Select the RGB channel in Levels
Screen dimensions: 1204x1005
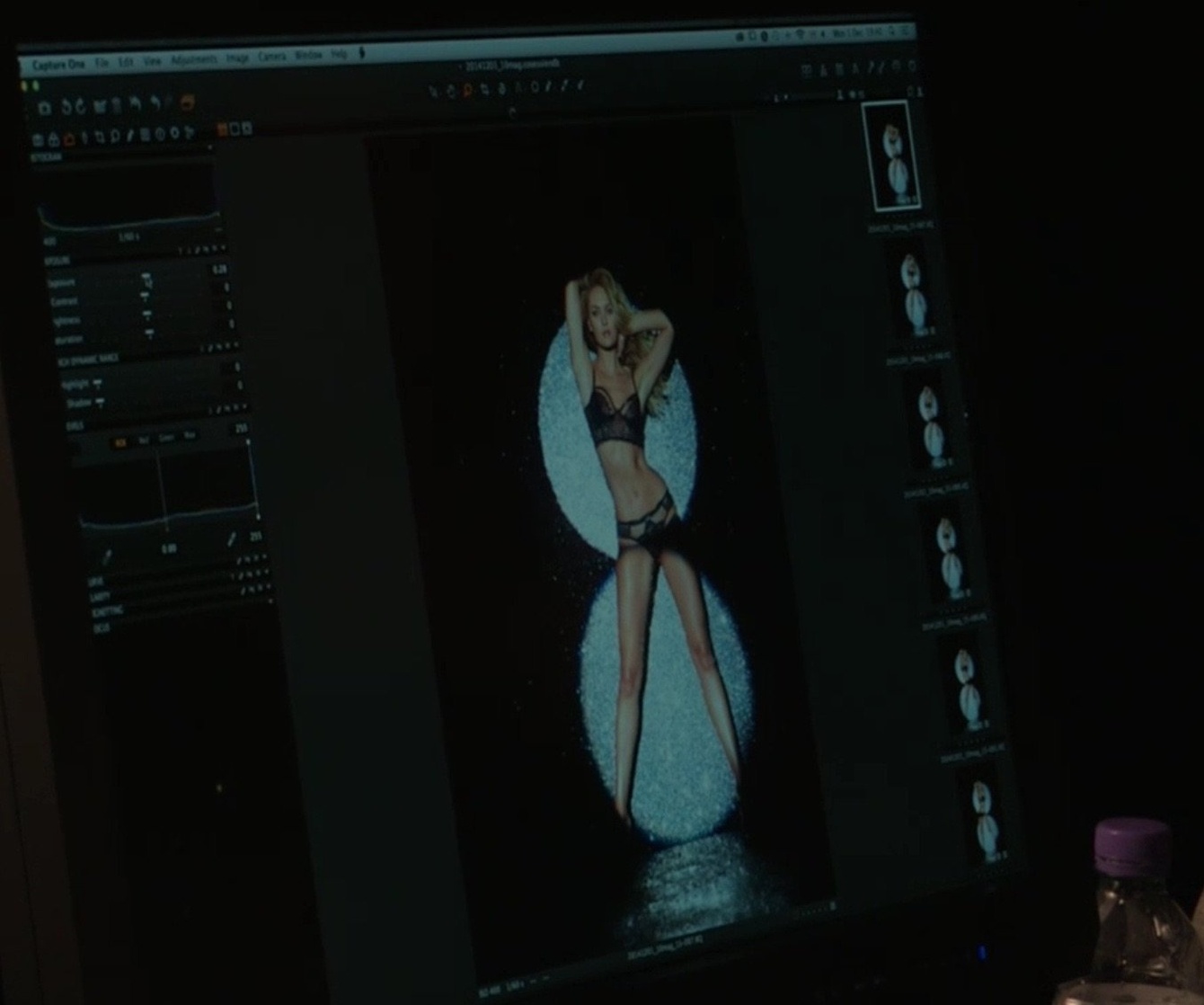pyautogui.click(x=120, y=443)
